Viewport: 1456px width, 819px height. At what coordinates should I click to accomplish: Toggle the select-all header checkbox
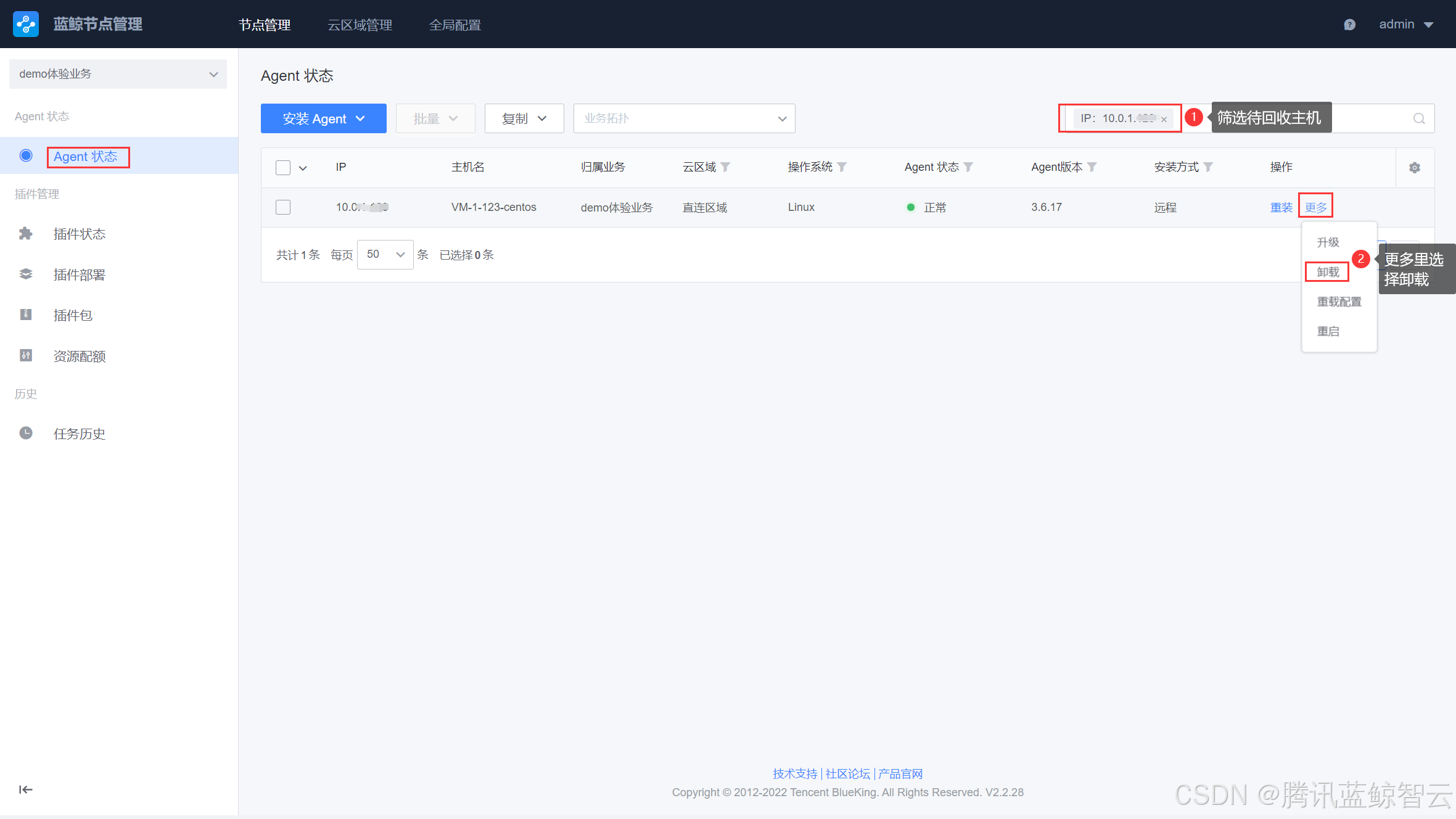(283, 168)
